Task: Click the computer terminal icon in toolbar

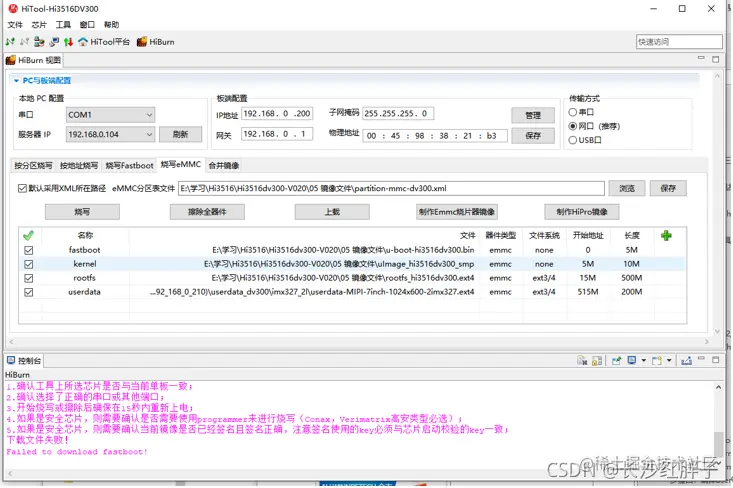Action: pyautogui.click(x=54, y=42)
